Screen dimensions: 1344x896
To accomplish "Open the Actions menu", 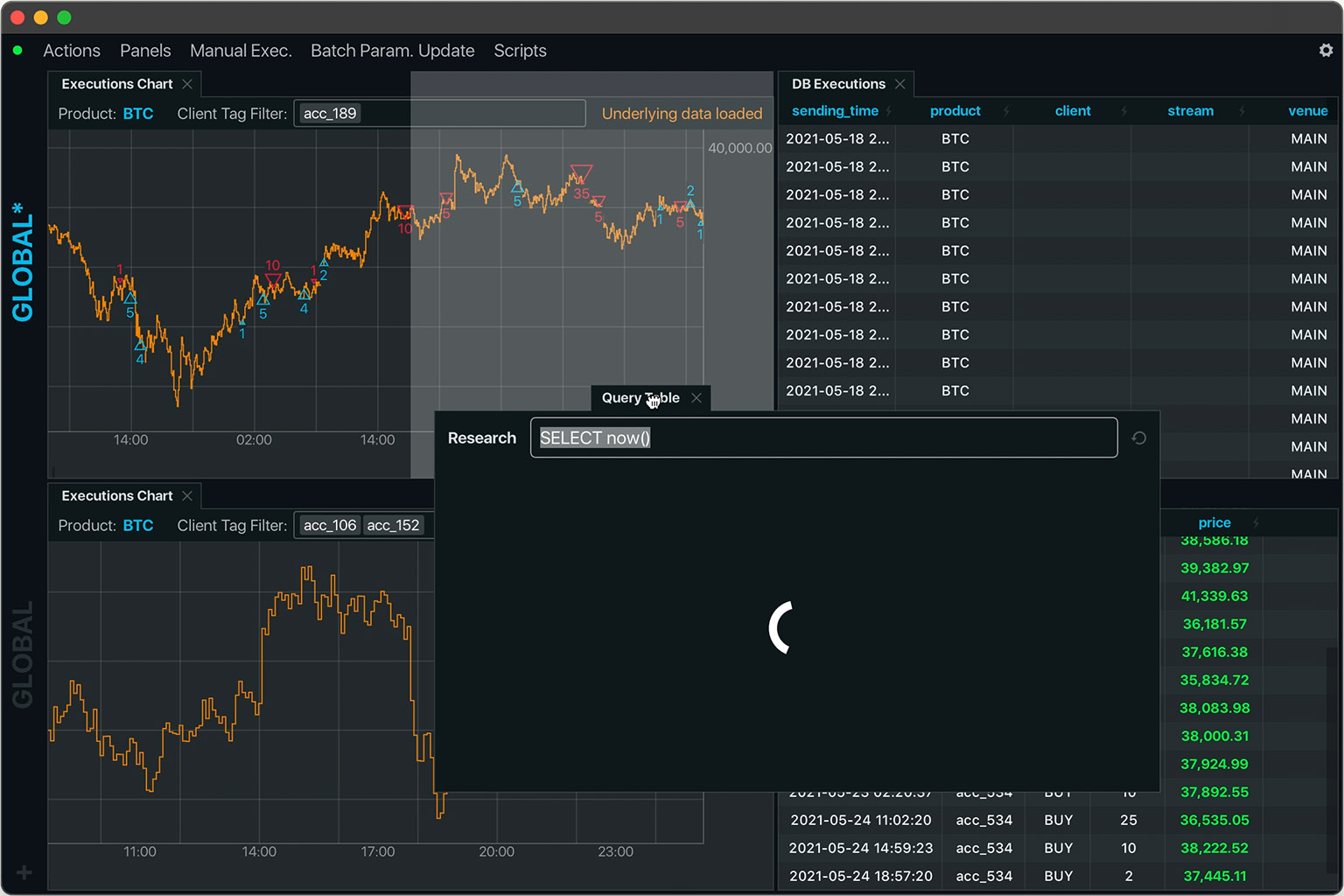I will click(x=72, y=51).
